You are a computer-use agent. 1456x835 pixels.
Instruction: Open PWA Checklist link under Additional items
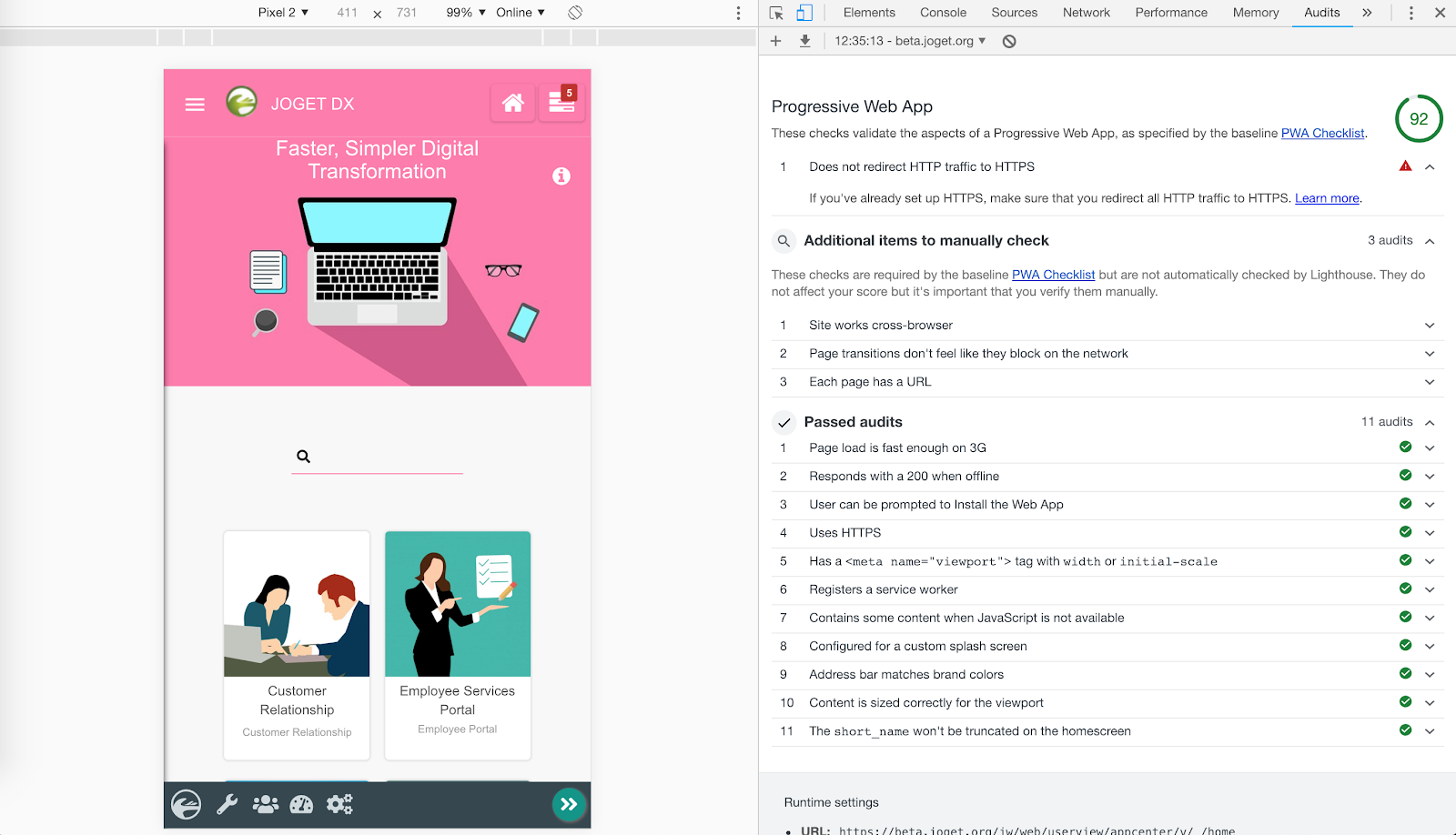tap(1054, 275)
